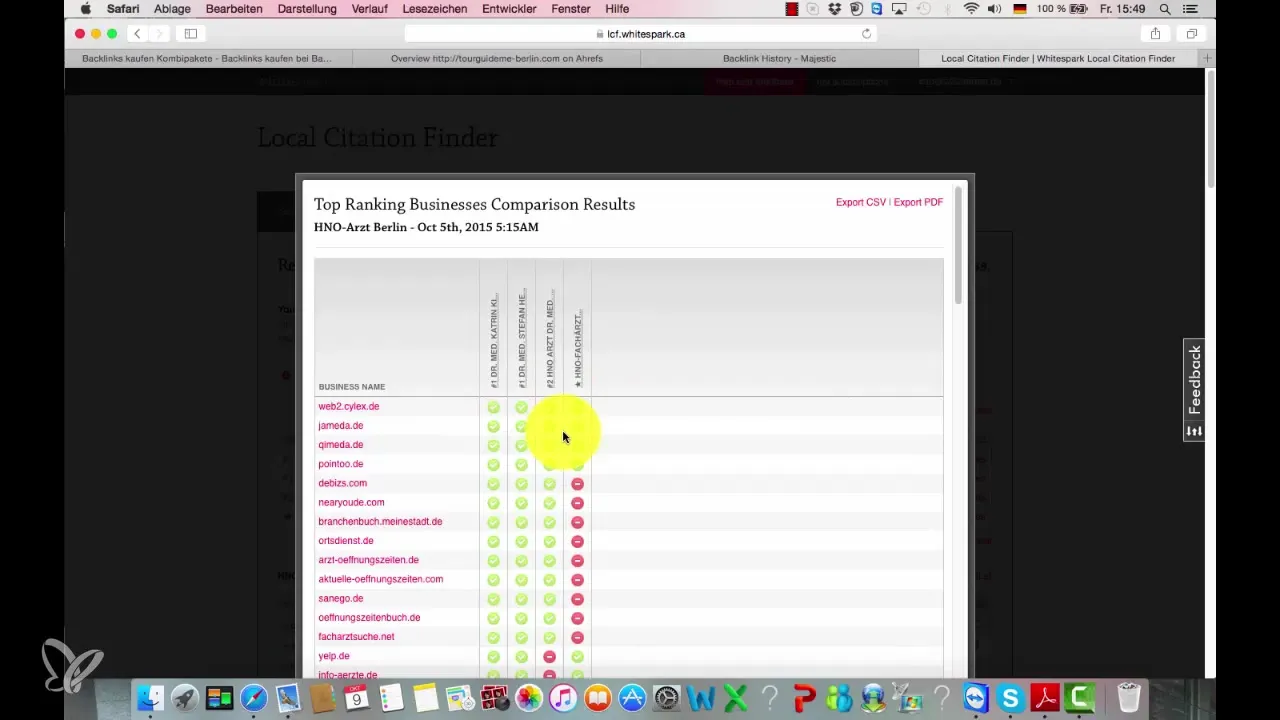Open the Safari page scrollbar
Viewport: 1280px width, 720px height.
[1211, 130]
